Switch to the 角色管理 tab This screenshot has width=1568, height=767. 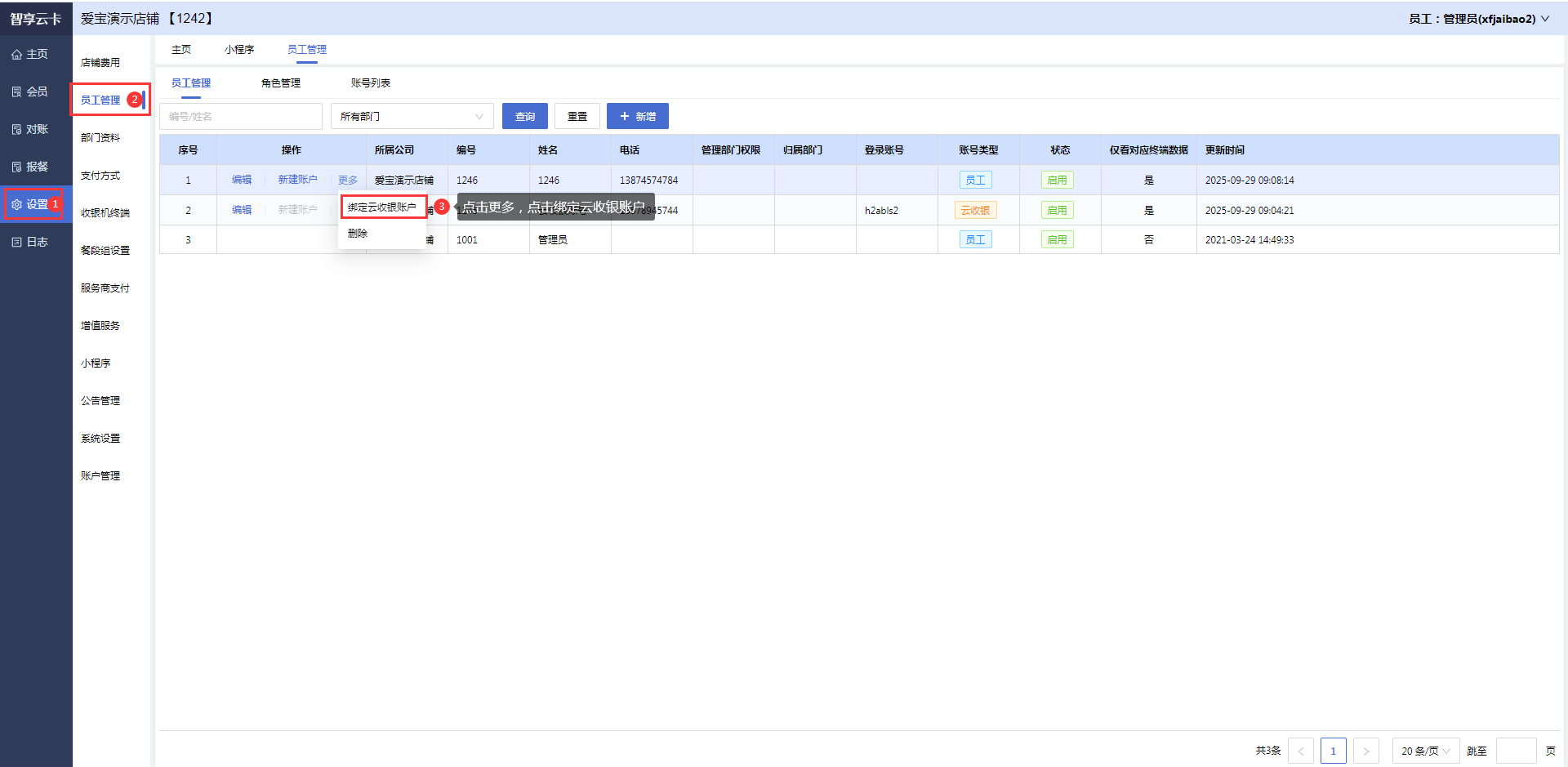point(281,83)
